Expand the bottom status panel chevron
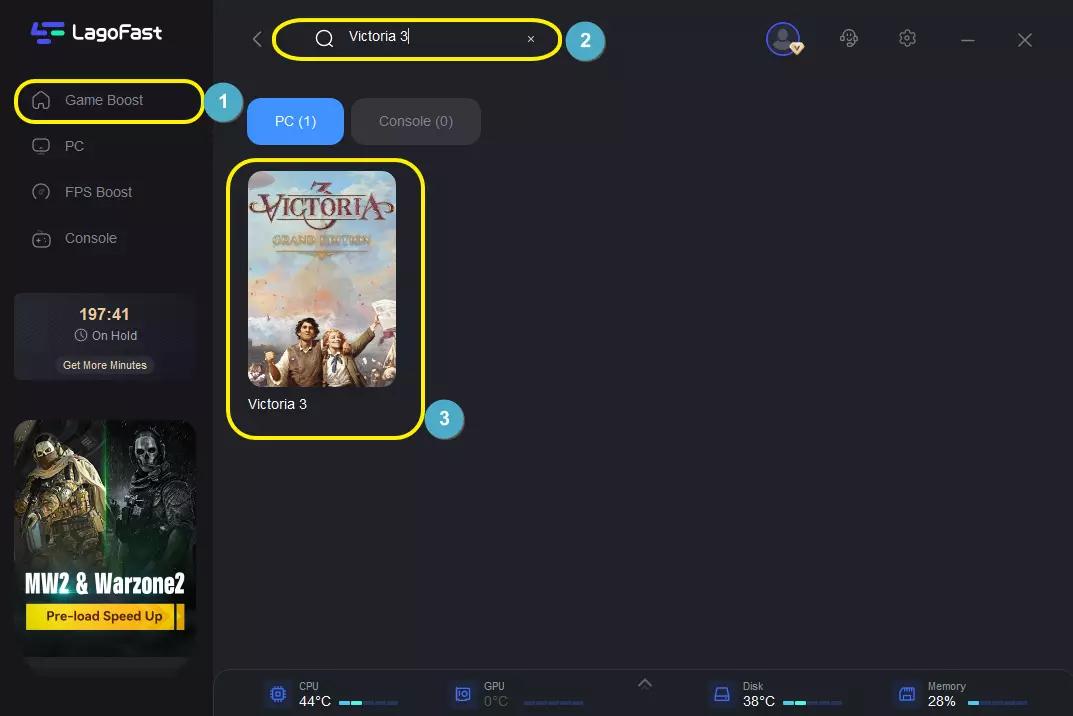Image resolution: width=1073 pixels, height=716 pixels. (x=645, y=684)
